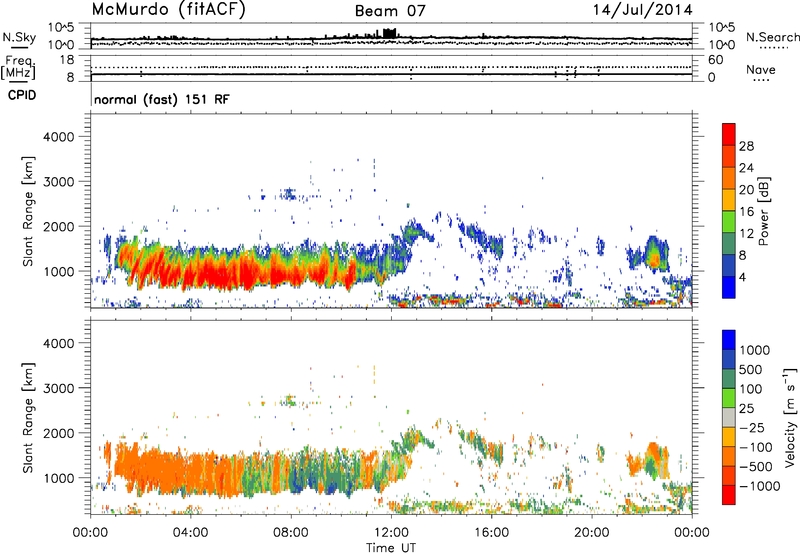Click the "Velocity [m s-1]" color bar label
The width and height of the screenshot is (800, 554).
point(790,417)
